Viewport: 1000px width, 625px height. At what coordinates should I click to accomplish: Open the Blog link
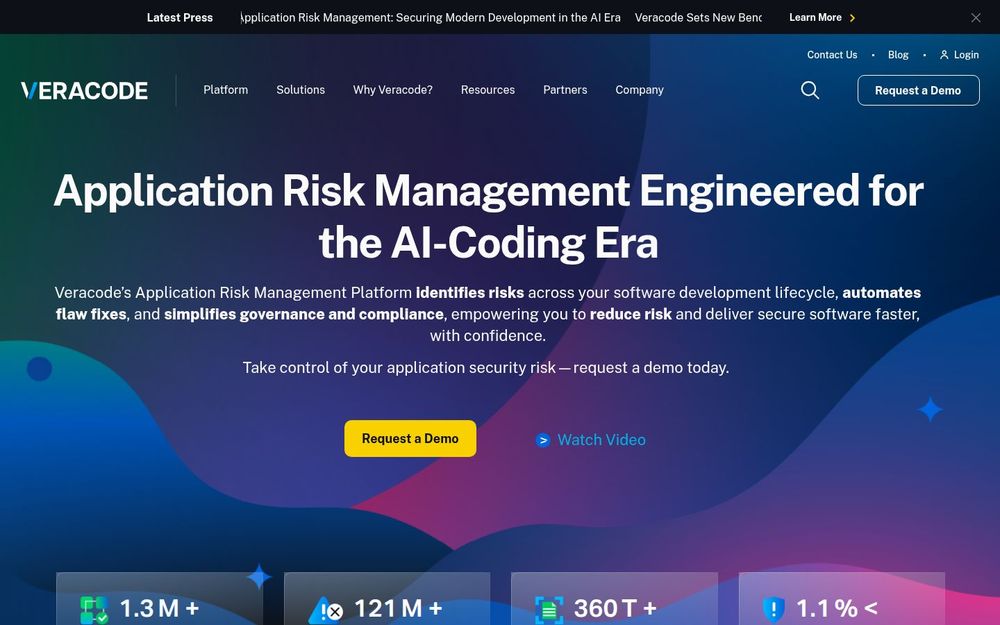point(898,55)
